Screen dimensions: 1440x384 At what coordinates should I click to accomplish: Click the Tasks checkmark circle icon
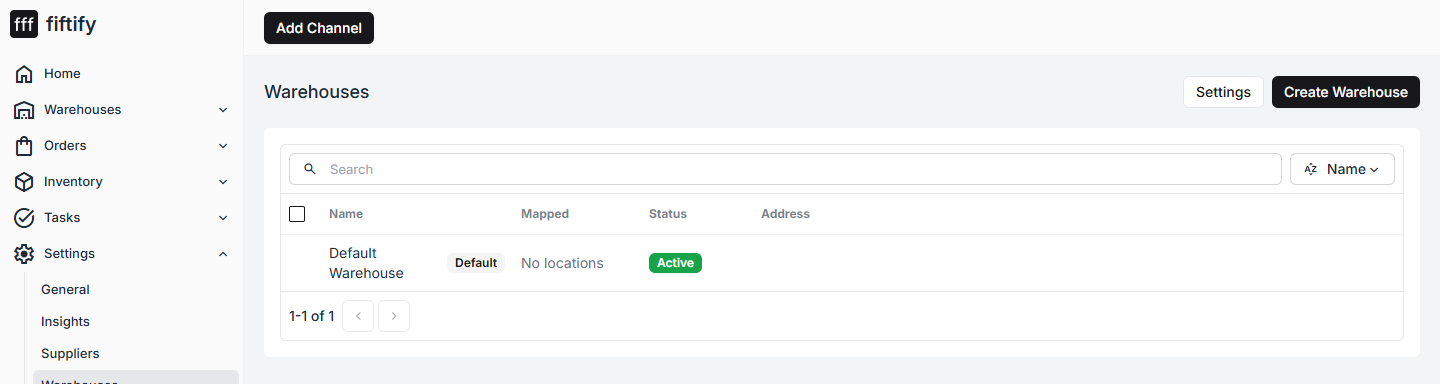click(x=24, y=218)
